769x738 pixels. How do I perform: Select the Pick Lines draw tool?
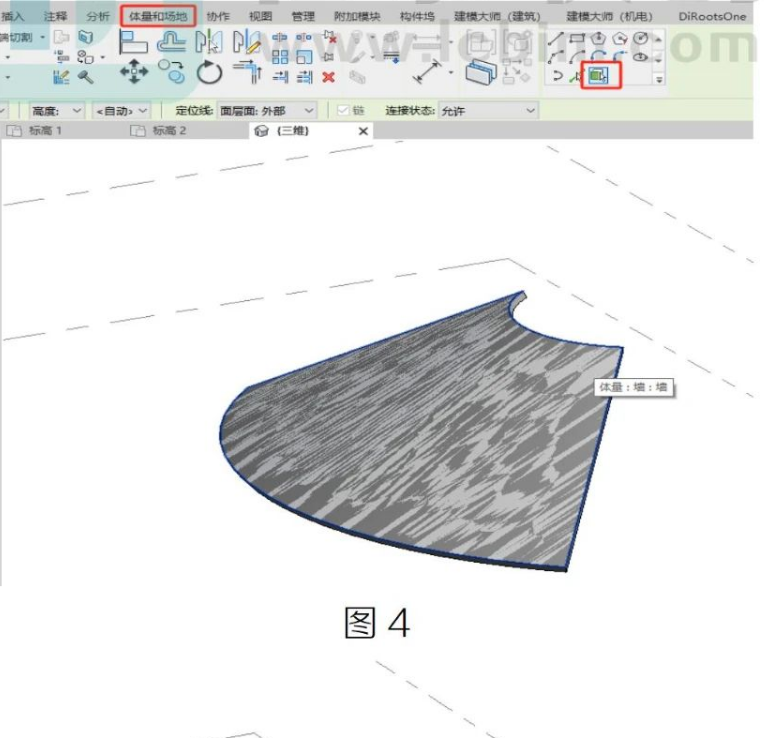pyautogui.click(x=576, y=76)
